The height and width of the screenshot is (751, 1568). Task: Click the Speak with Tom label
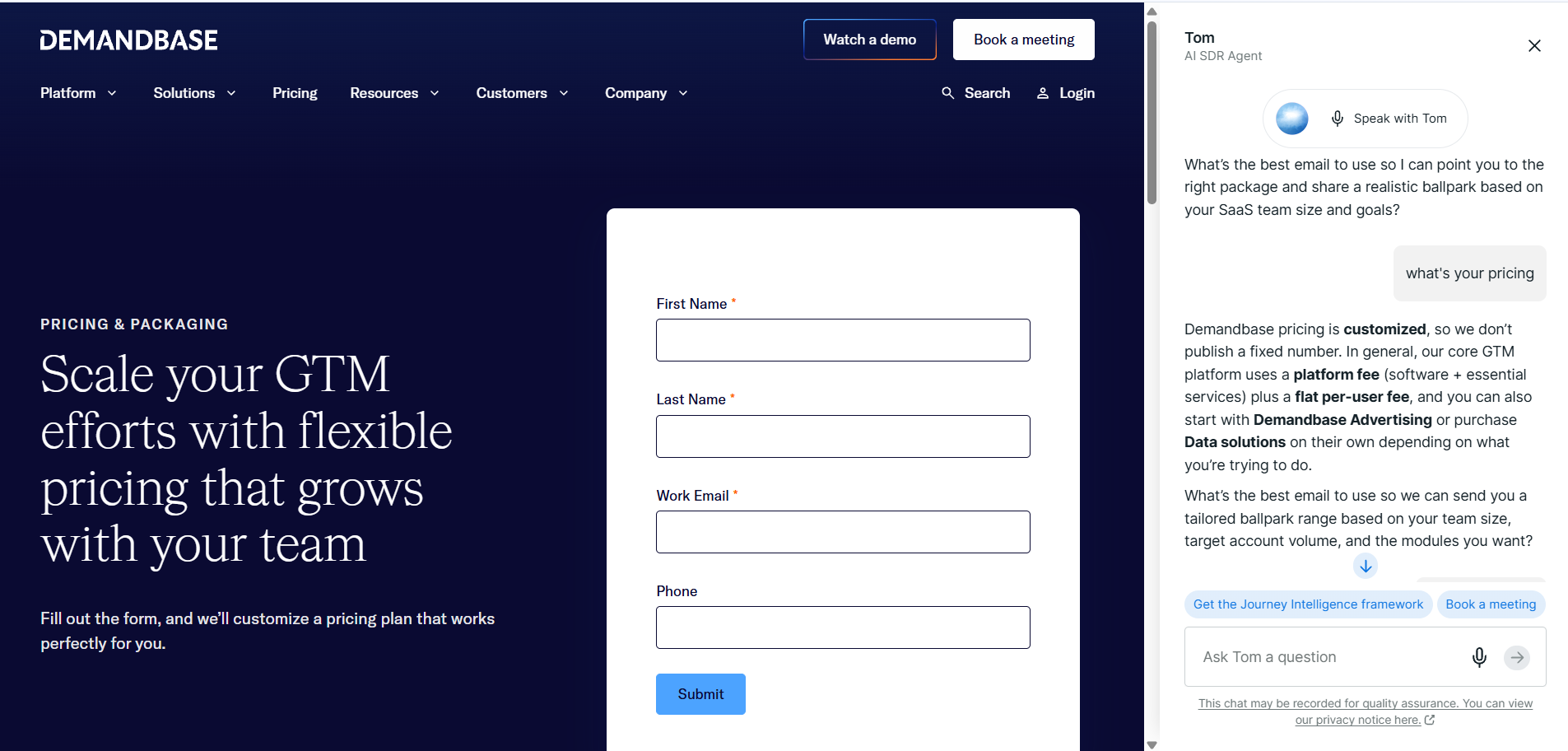pos(1400,119)
